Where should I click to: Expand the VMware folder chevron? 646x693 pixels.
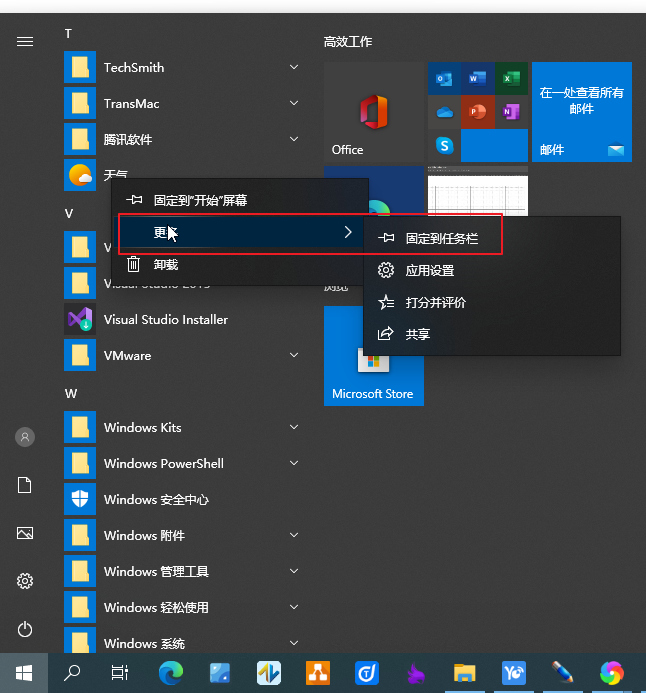point(294,356)
